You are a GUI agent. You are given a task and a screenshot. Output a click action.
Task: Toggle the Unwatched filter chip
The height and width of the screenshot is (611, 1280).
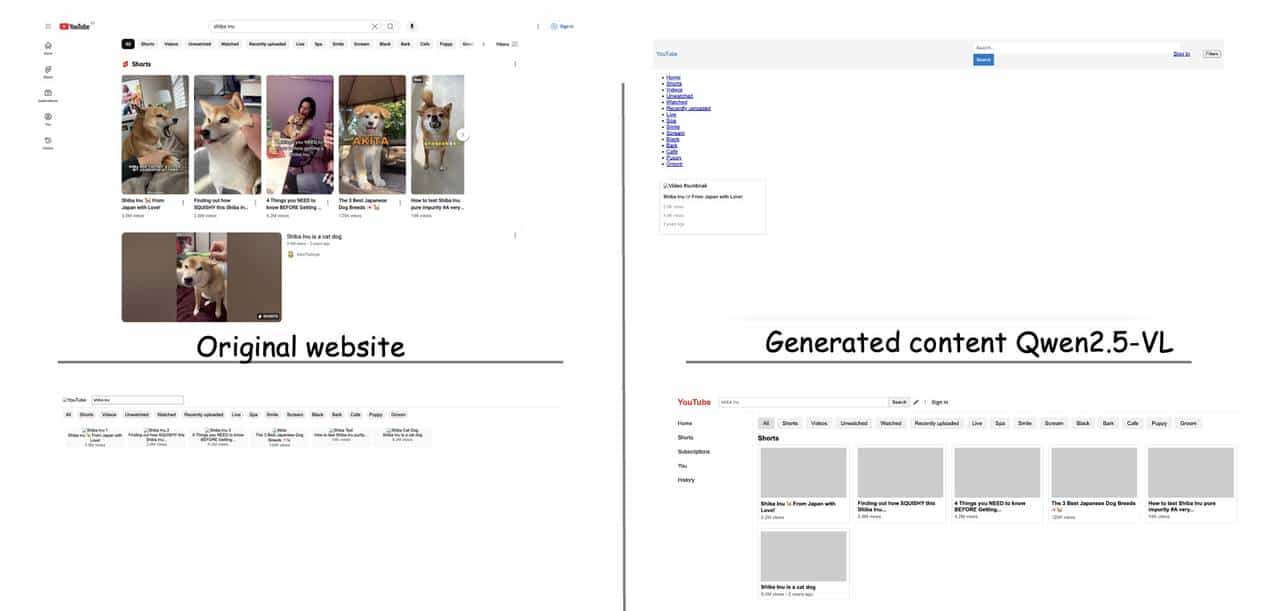pos(199,44)
